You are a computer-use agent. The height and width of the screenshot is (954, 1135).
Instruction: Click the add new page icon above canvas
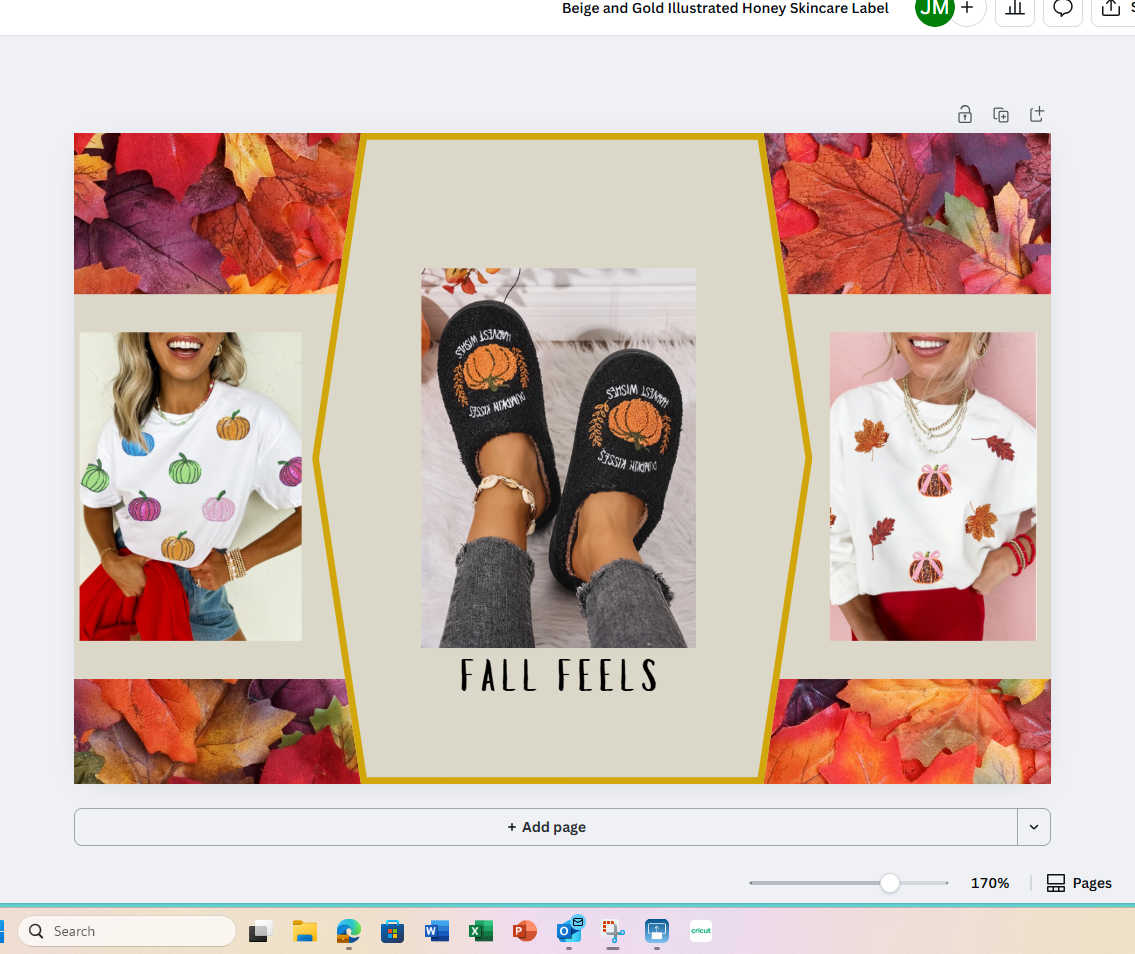[1036, 114]
